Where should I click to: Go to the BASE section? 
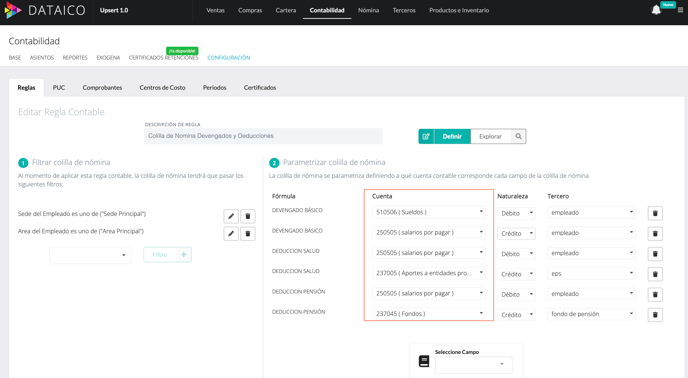[15, 58]
